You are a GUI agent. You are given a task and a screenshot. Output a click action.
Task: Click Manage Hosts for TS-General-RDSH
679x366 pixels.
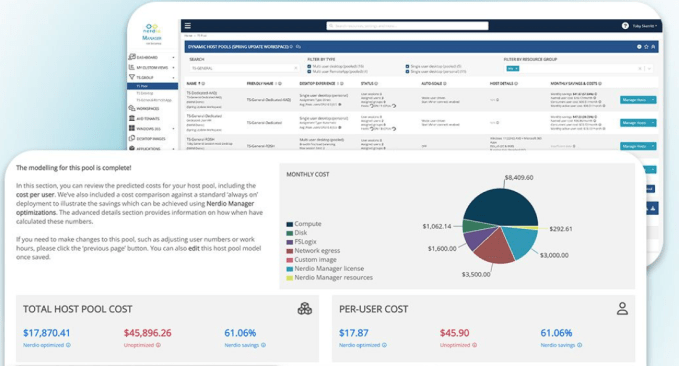pyautogui.click(x=634, y=146)
